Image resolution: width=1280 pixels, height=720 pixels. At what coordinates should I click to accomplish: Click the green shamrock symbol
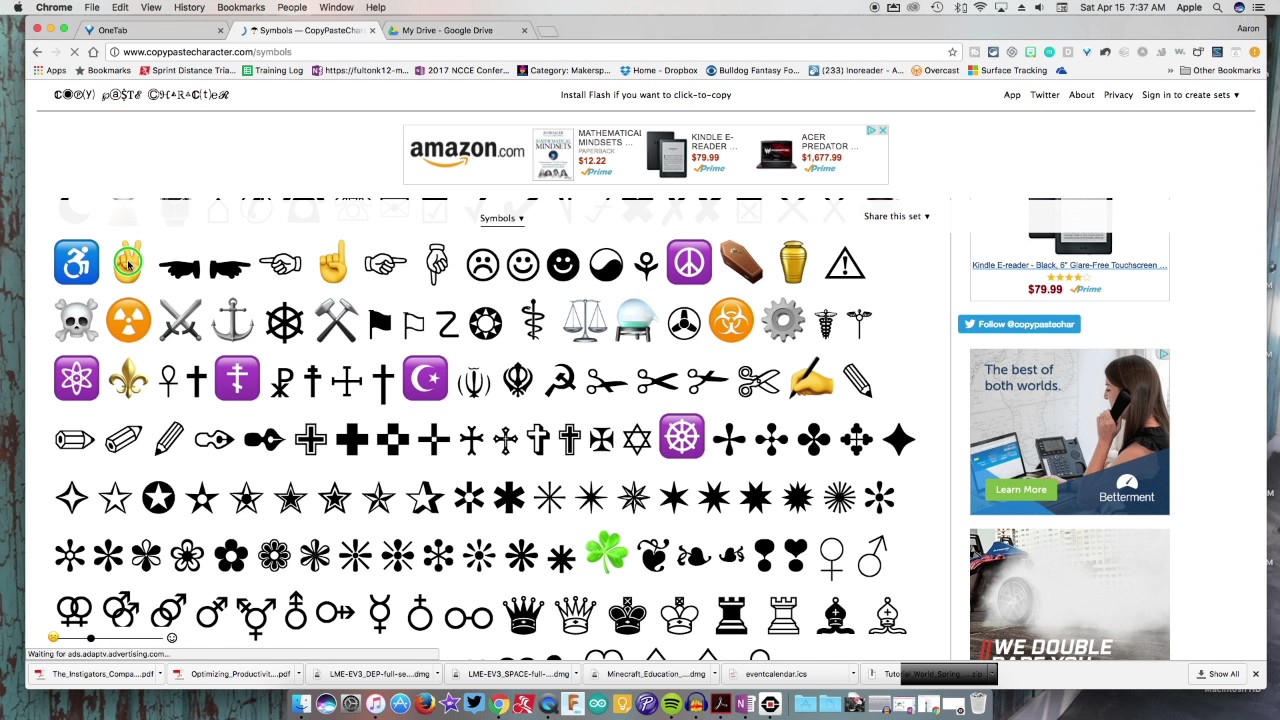click(x=606, y=555)
